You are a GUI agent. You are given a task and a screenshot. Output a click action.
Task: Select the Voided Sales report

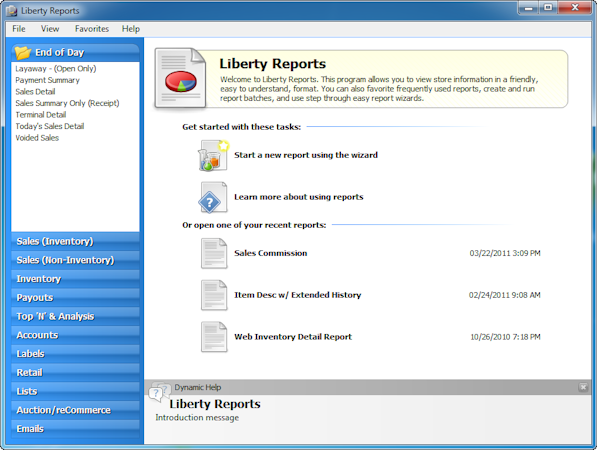tap(37, 138)
